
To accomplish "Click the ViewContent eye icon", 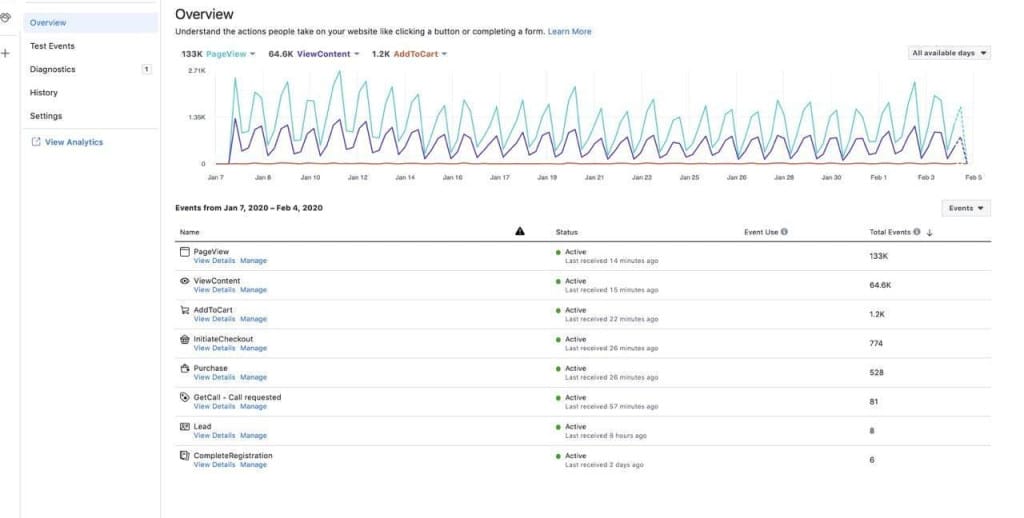I will (x=185, y=281).
